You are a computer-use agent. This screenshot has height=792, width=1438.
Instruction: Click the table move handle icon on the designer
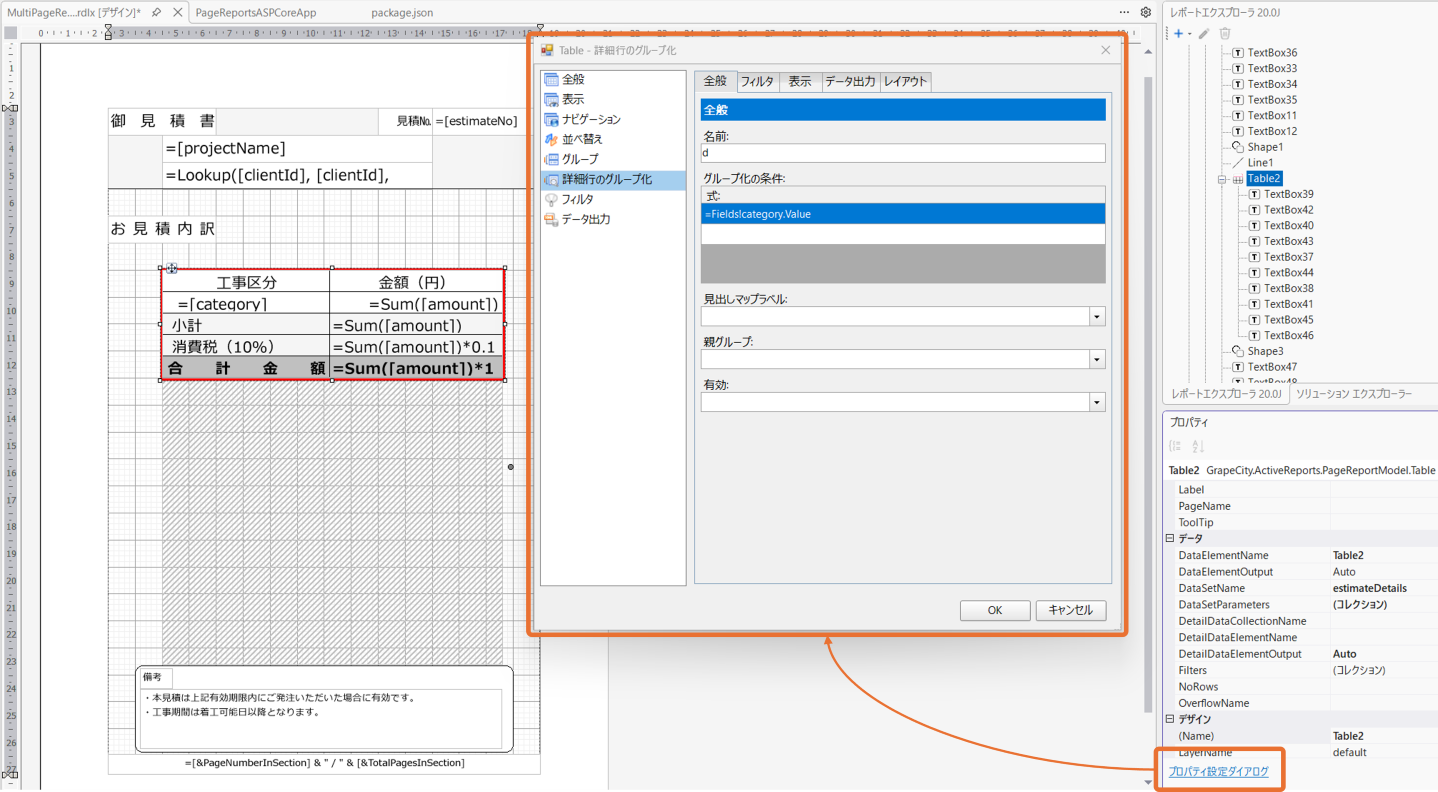[x=171, y=268]
